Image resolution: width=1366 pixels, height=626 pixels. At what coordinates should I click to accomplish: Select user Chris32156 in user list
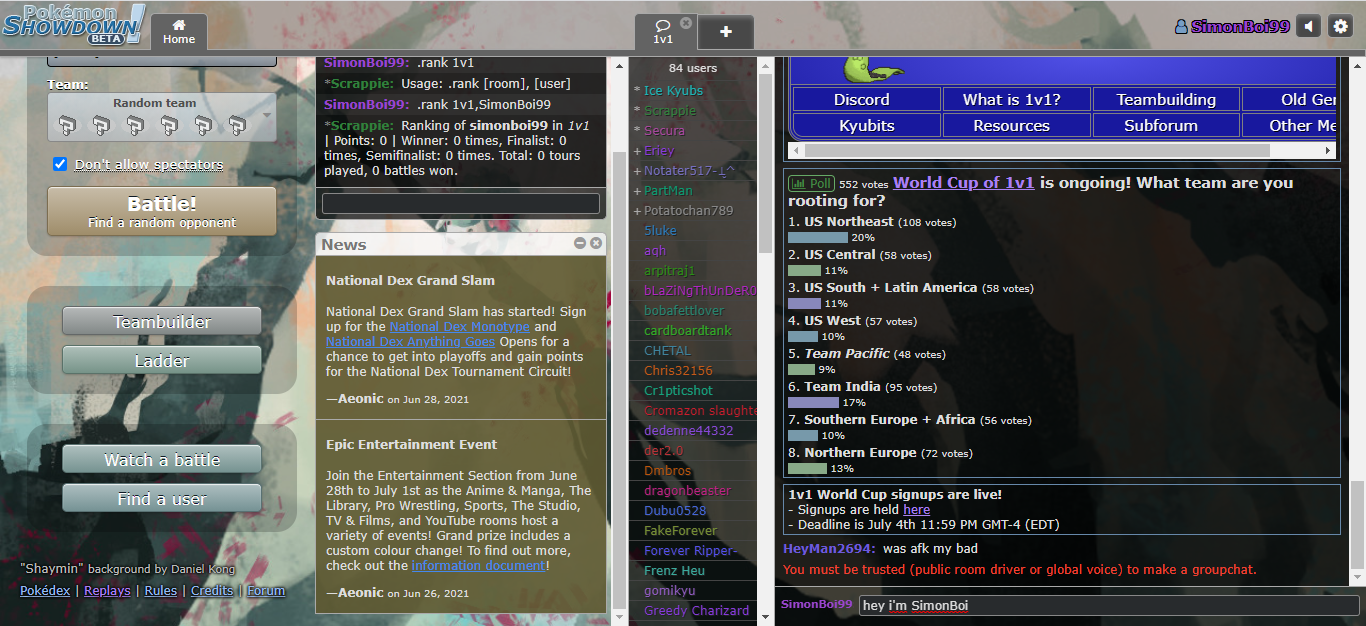(x=692, y=371)
